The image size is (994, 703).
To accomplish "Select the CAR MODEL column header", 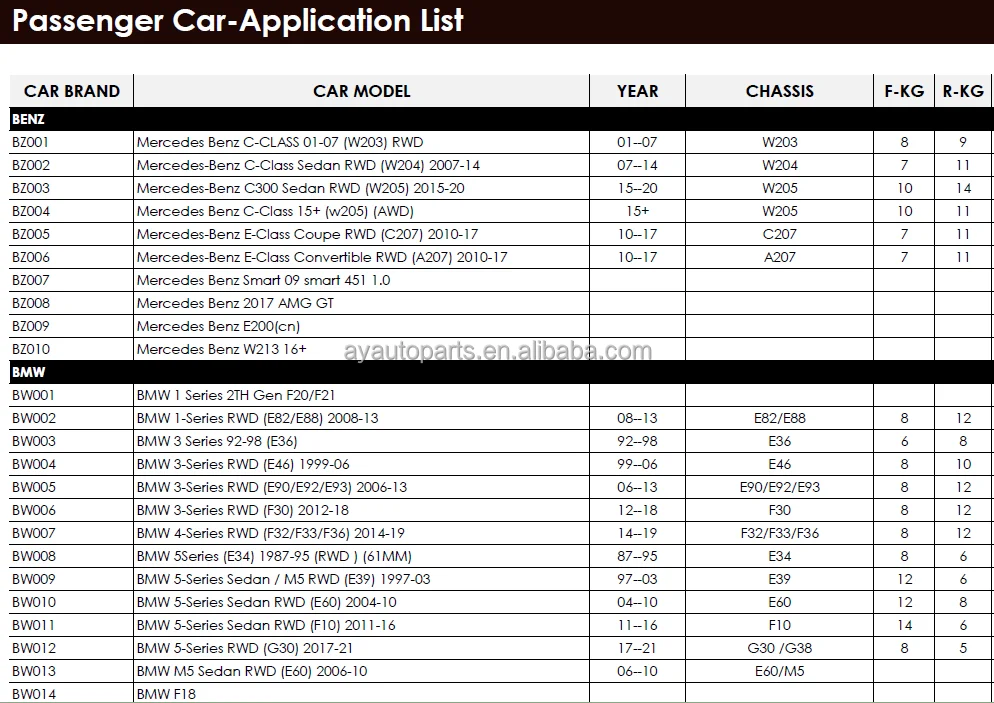I will [x=361, y=91].
